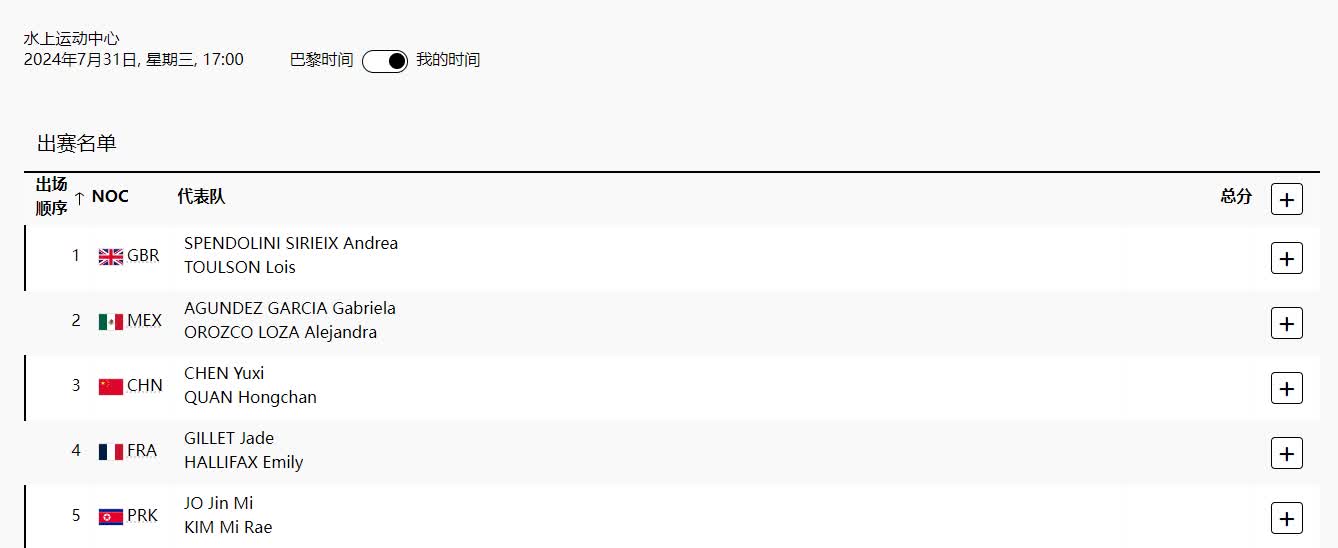Expand the CHN team row details
The height and width of the screenshot is (548, 1338).
[1286, 388]
